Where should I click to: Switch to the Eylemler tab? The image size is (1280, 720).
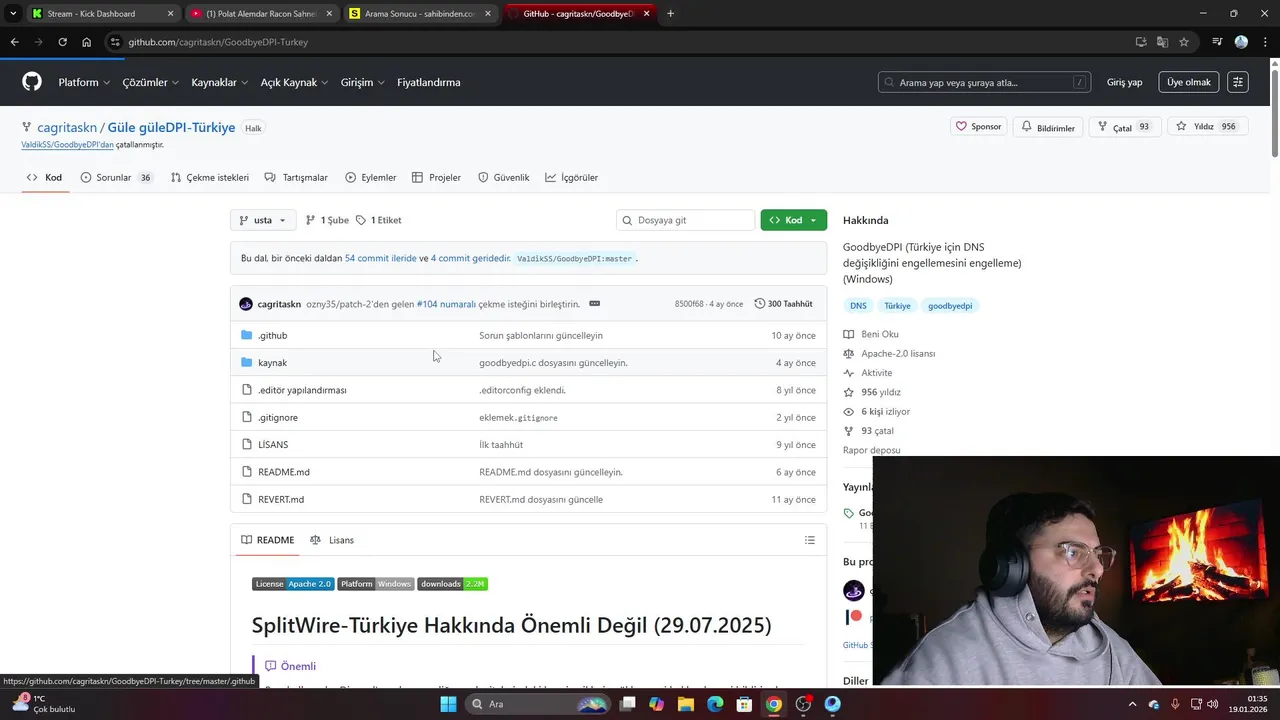click(x=371, y=177)
